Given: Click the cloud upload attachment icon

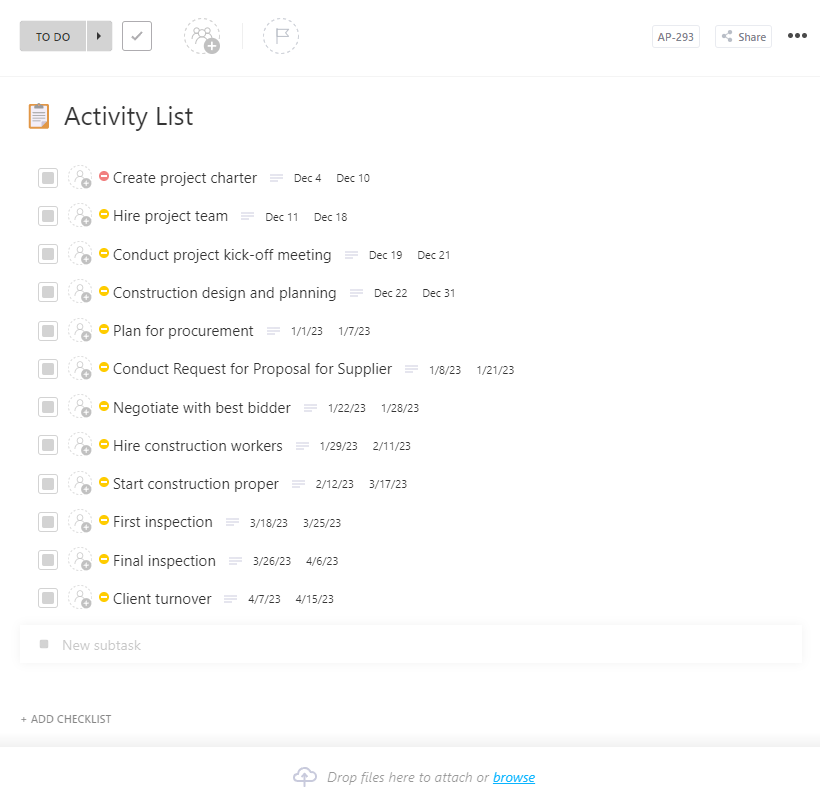Looking at the screenshot, I should pos(305,777).
